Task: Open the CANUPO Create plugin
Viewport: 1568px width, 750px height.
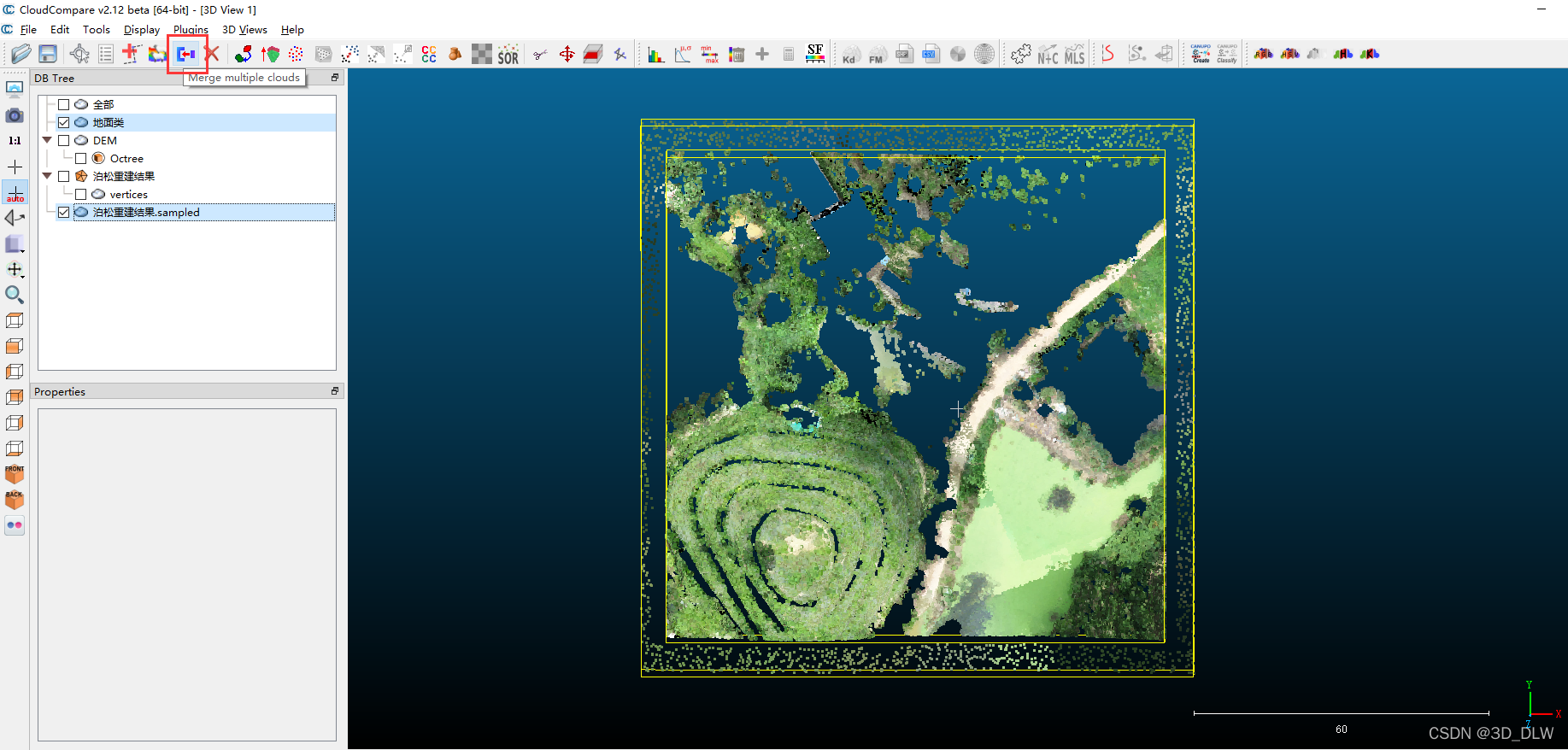Action: tap(1201, 54)
